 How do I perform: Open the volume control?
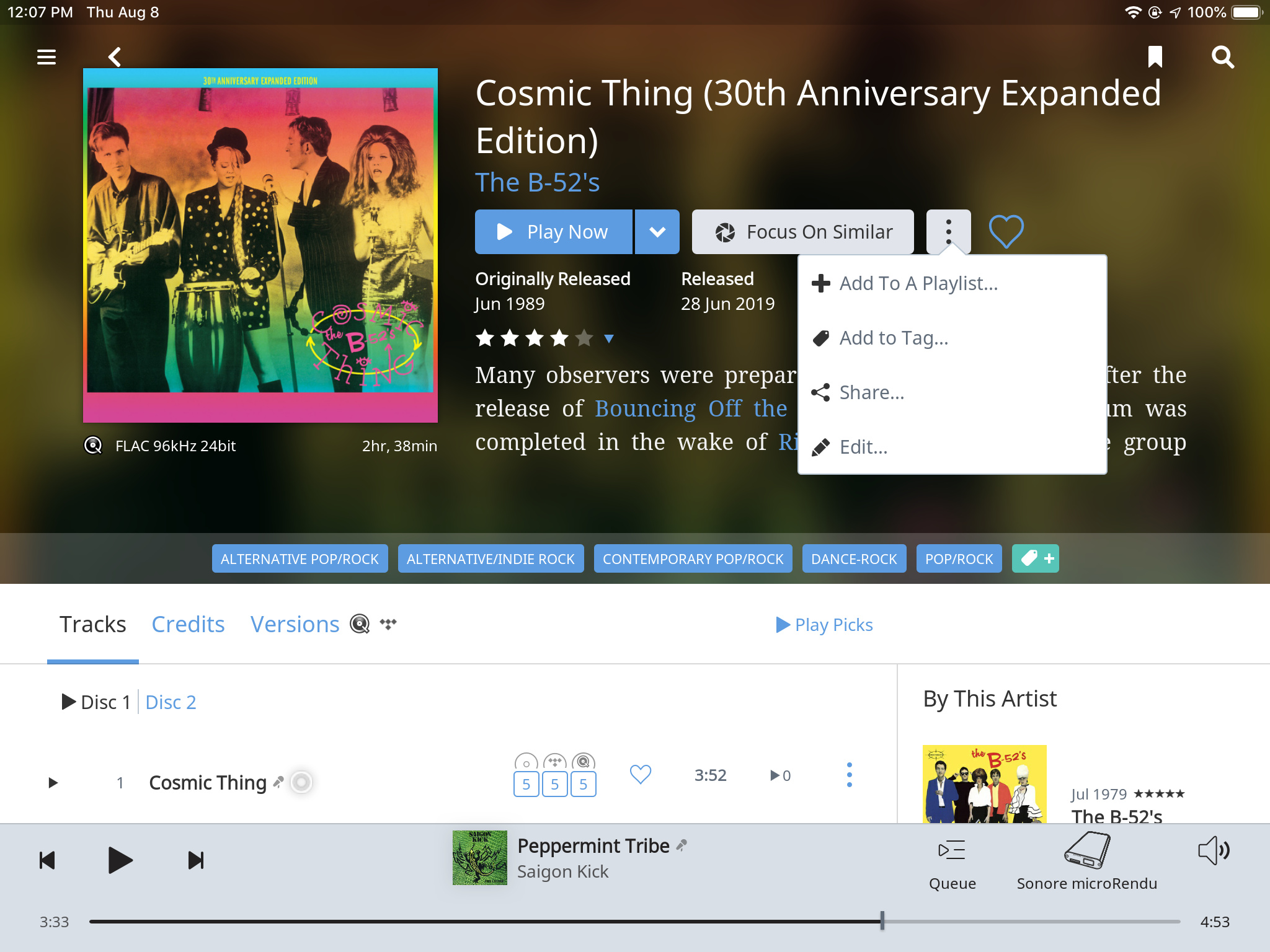click(1214, 850)
